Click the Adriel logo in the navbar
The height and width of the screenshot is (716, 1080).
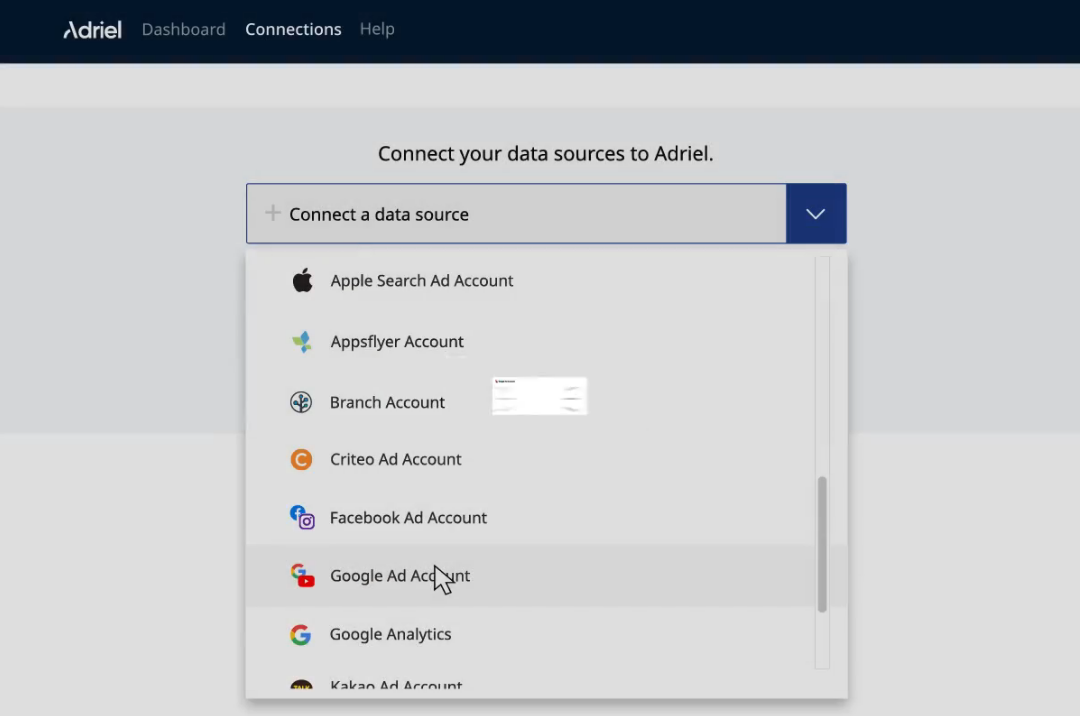click(92, 29)
